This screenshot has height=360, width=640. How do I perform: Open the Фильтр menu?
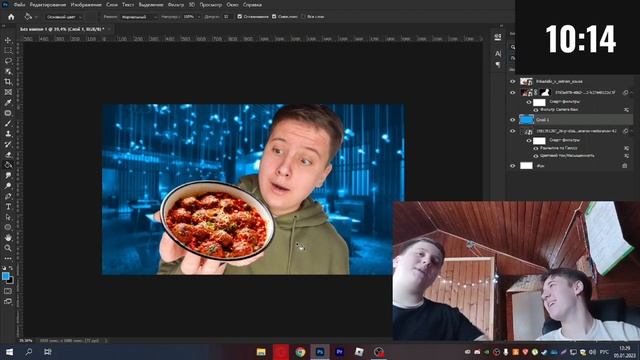pos(176,5)
